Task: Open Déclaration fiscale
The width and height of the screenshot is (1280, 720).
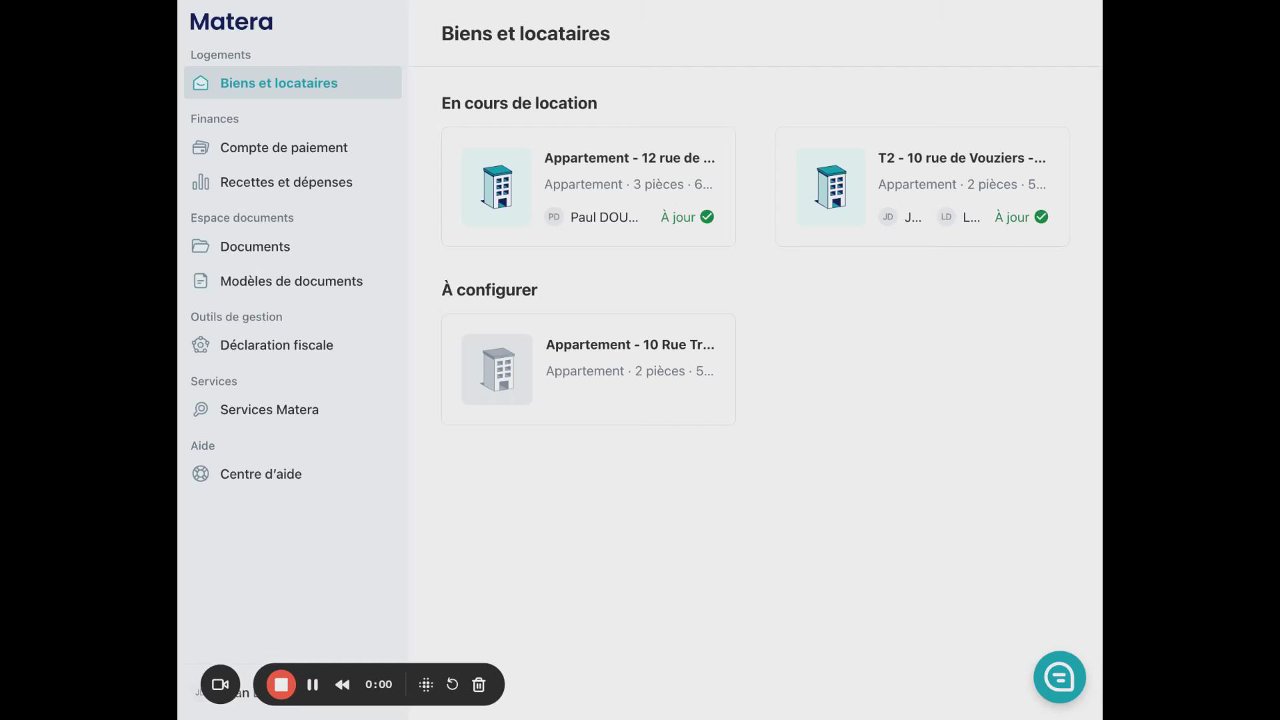Action: pos(293,345)
